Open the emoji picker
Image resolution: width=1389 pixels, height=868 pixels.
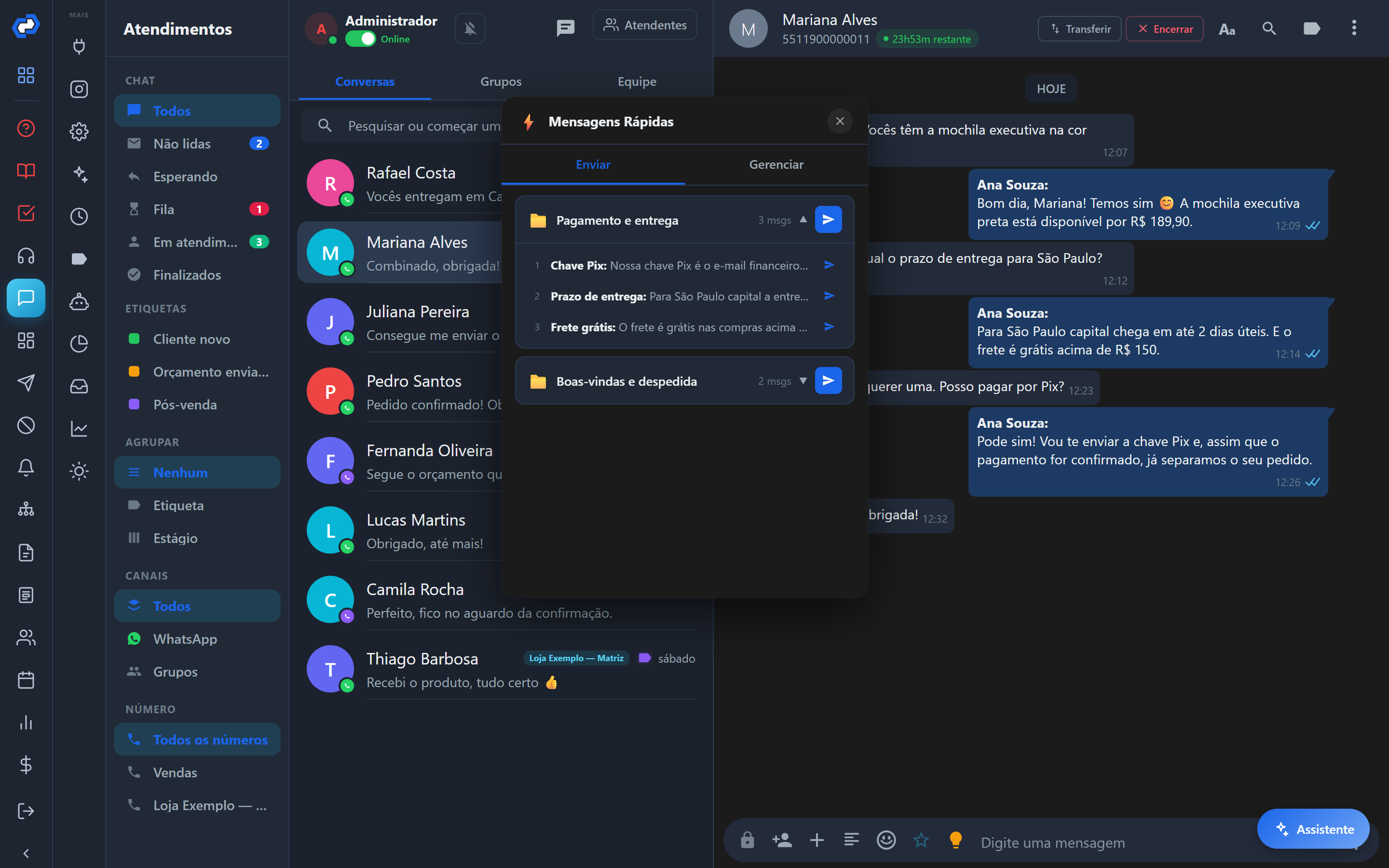point(886,841)
